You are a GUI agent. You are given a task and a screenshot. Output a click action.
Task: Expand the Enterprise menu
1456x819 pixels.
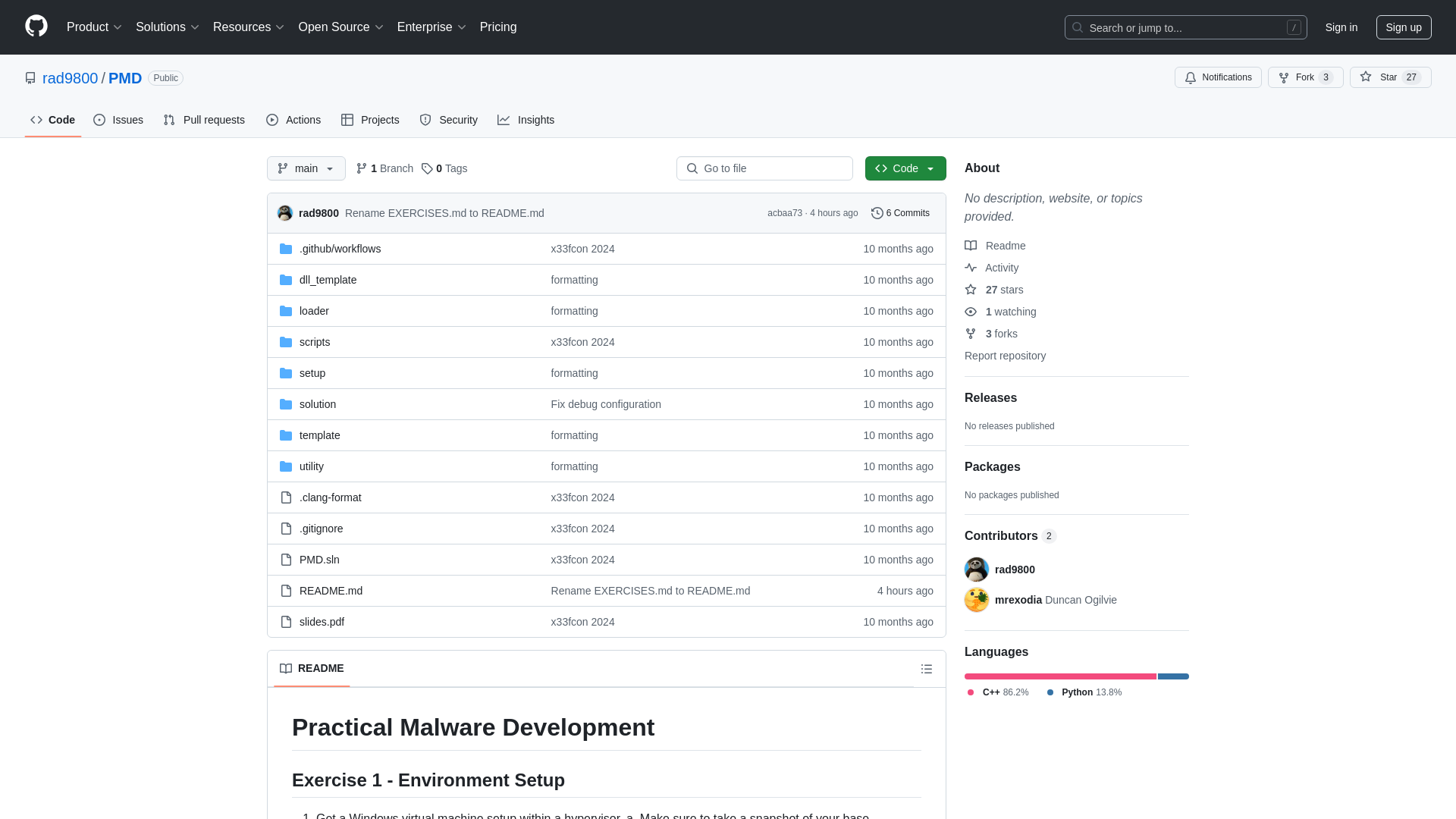[431, 27]
